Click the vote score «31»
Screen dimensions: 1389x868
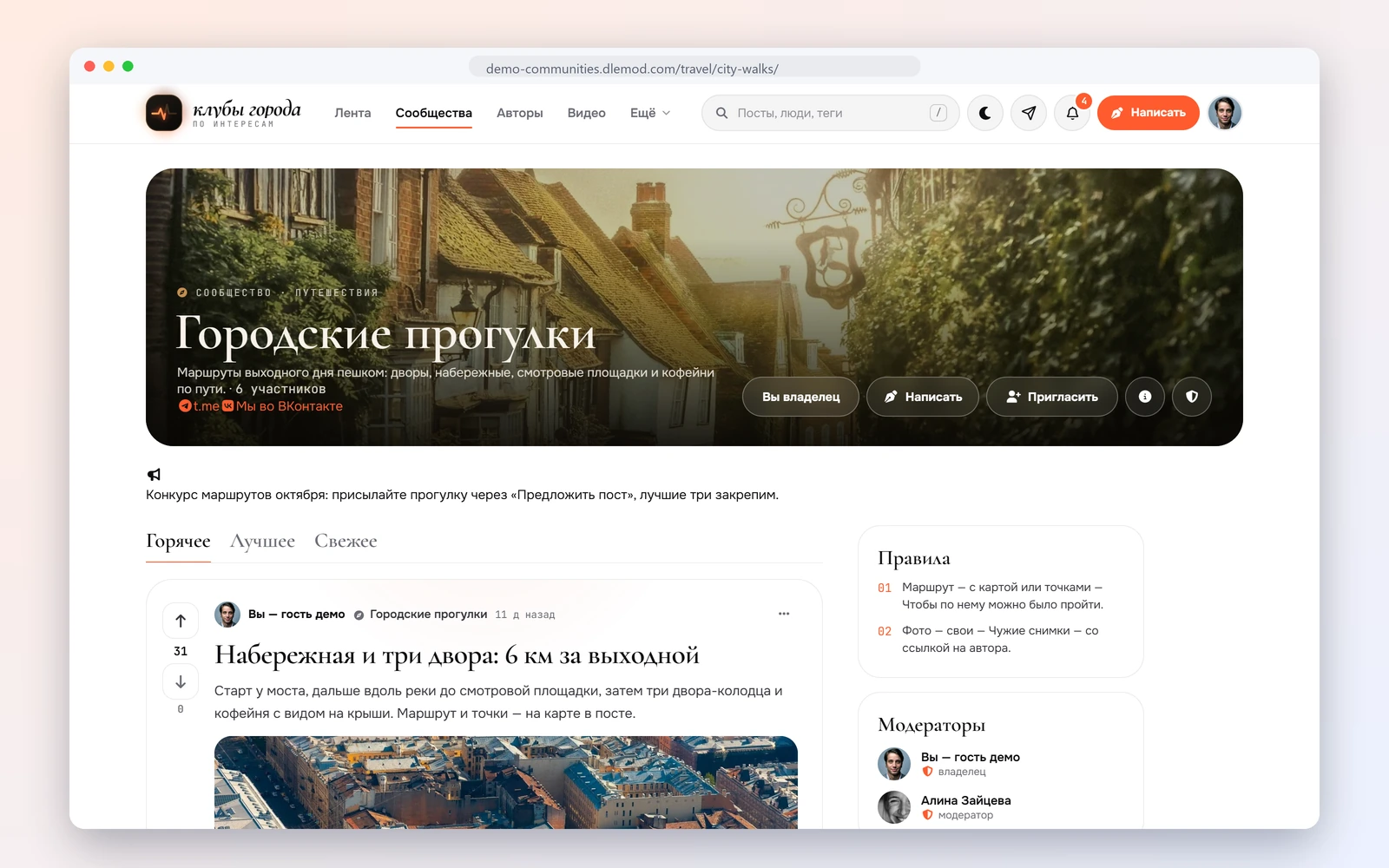181,651
